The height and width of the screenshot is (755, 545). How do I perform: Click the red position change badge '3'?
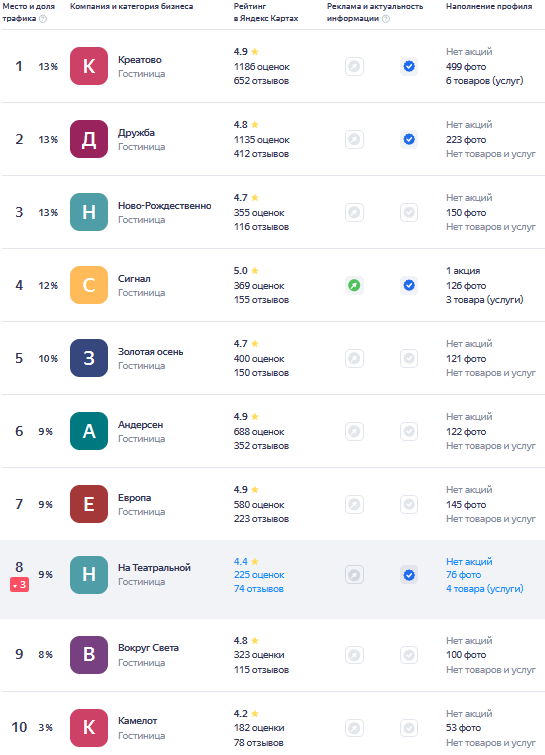pos(19,585)
